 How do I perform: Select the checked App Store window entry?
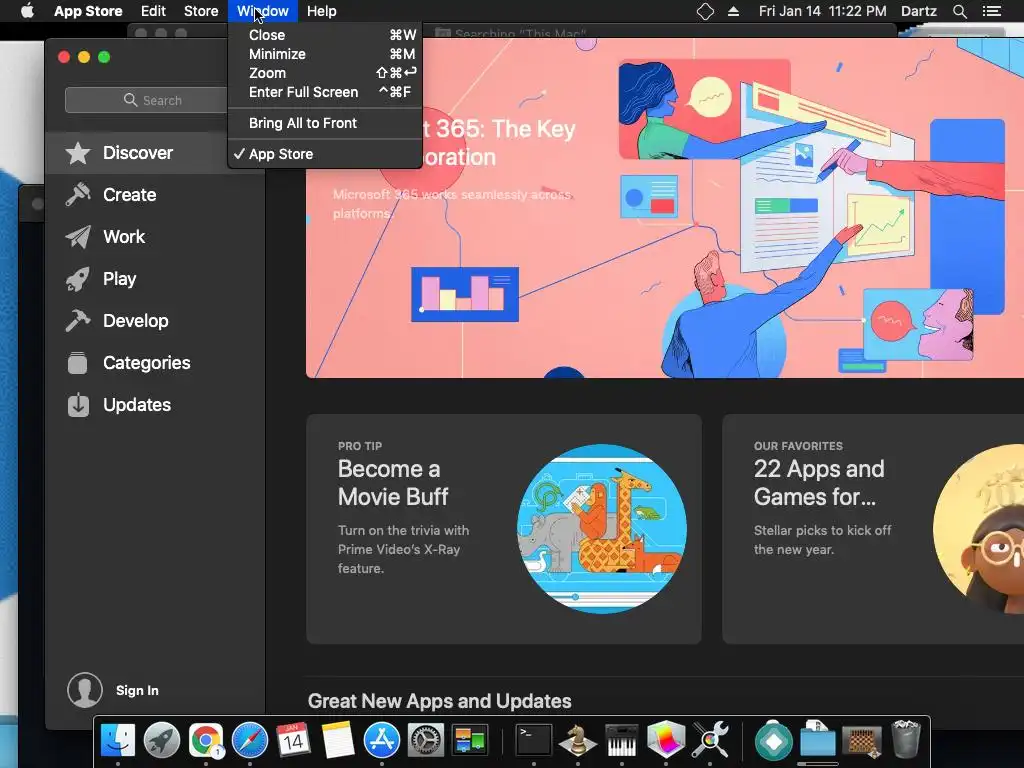[325, 154]
